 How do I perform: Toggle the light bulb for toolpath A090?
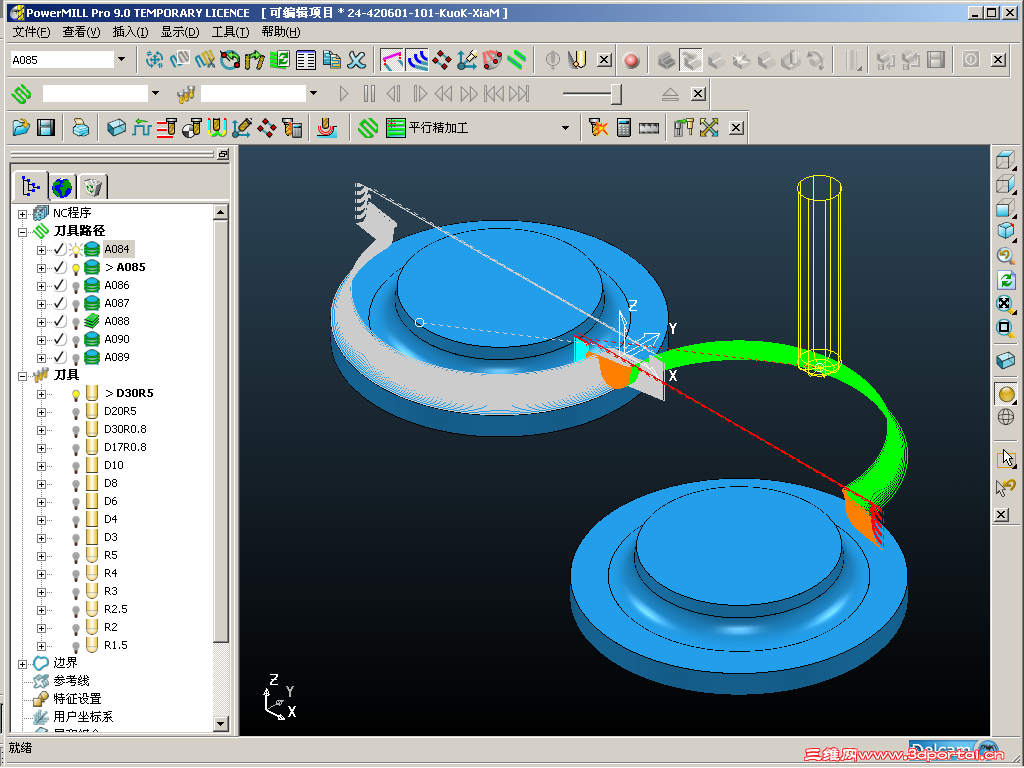tap(76, 340)
